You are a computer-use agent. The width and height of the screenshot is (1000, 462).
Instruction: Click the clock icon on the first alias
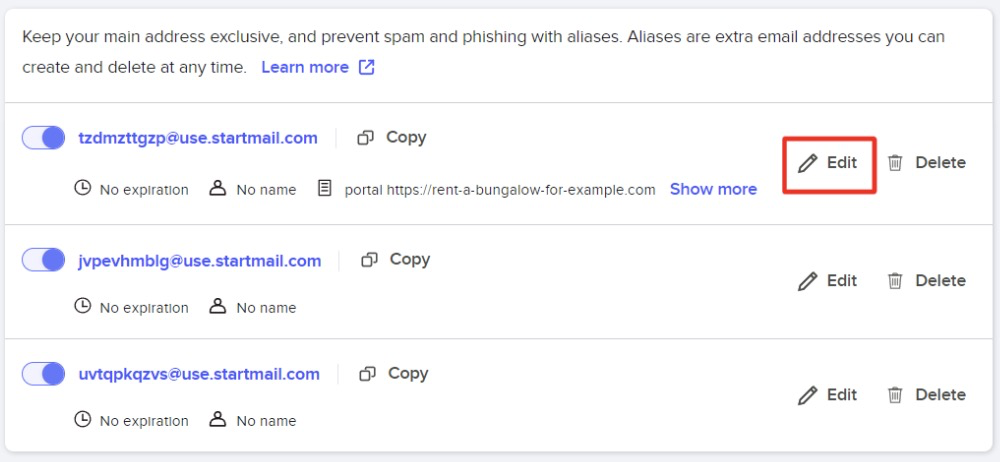pyautogui.click(x=83, y=188)
